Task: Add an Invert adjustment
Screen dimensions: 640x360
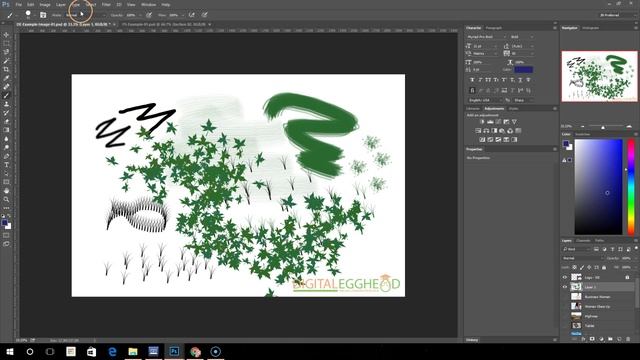Action: (x=482, y=140)
